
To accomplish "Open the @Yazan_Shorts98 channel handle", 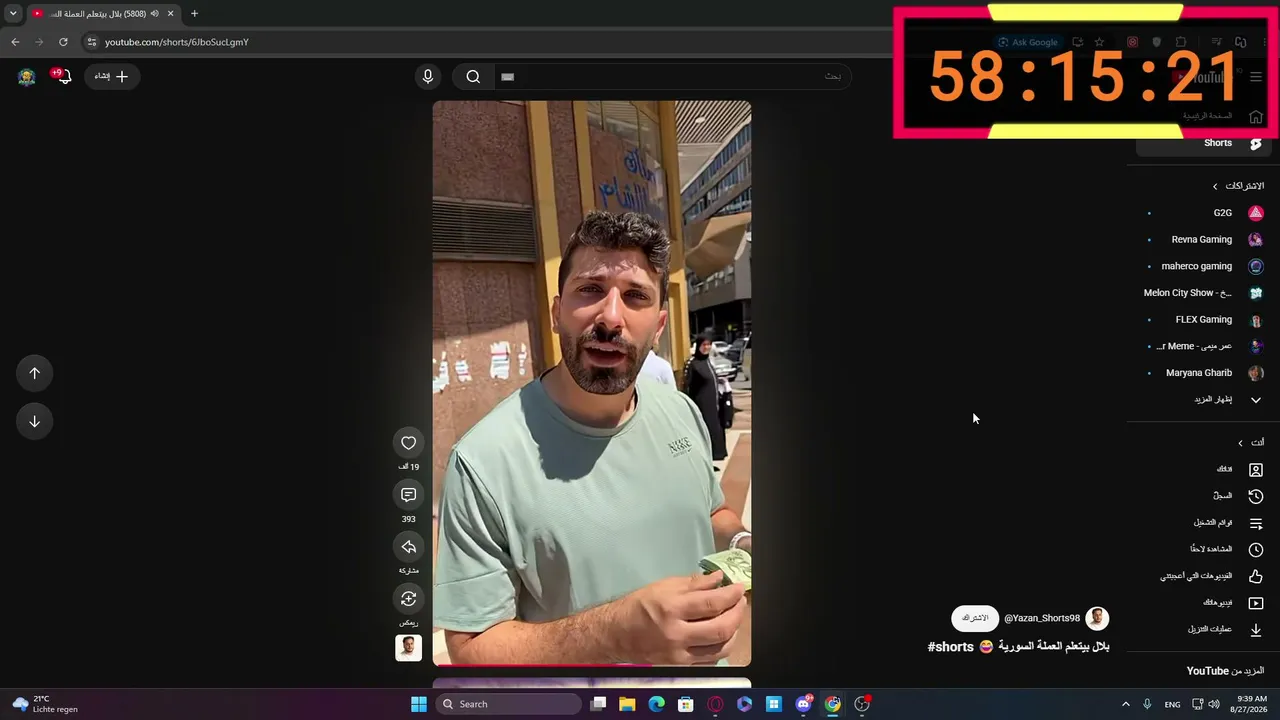I will click(1042, 618).
